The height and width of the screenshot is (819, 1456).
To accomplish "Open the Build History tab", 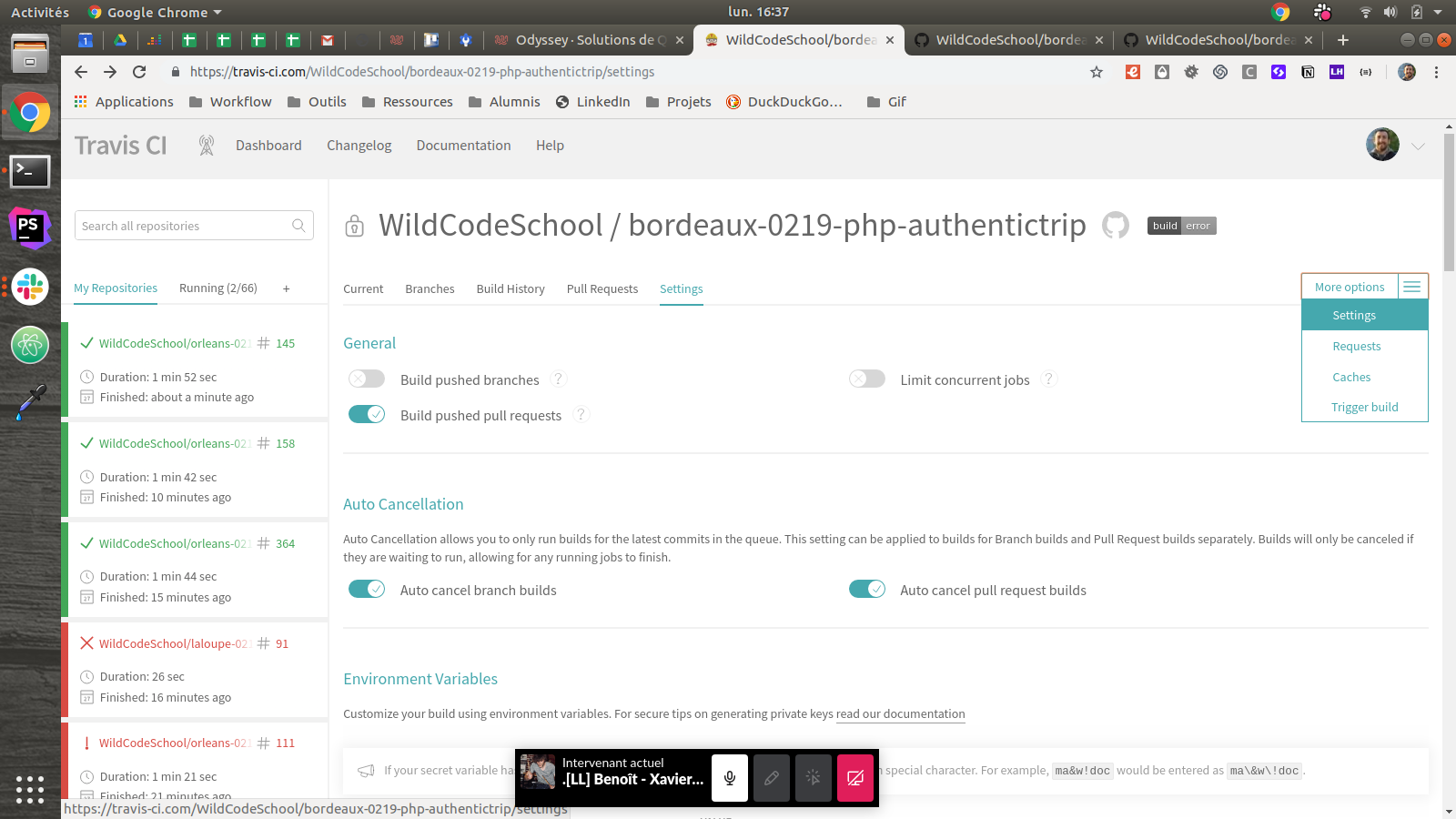I will coord(511,288).
